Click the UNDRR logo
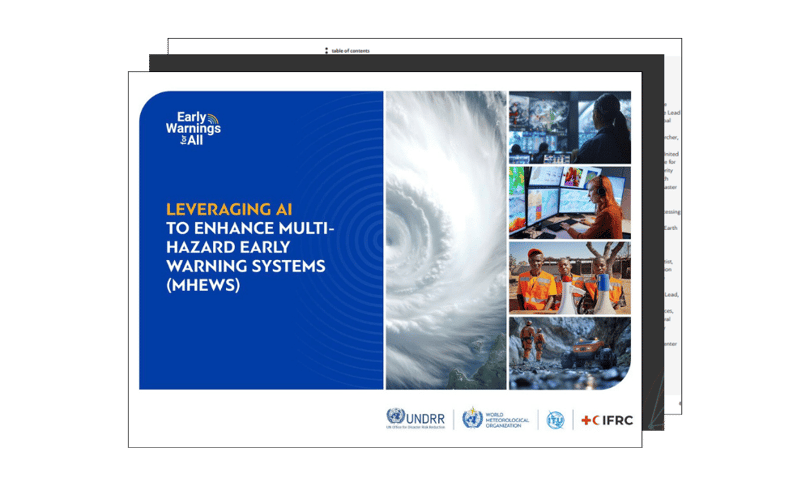The image size is (810, 486). 415,418
